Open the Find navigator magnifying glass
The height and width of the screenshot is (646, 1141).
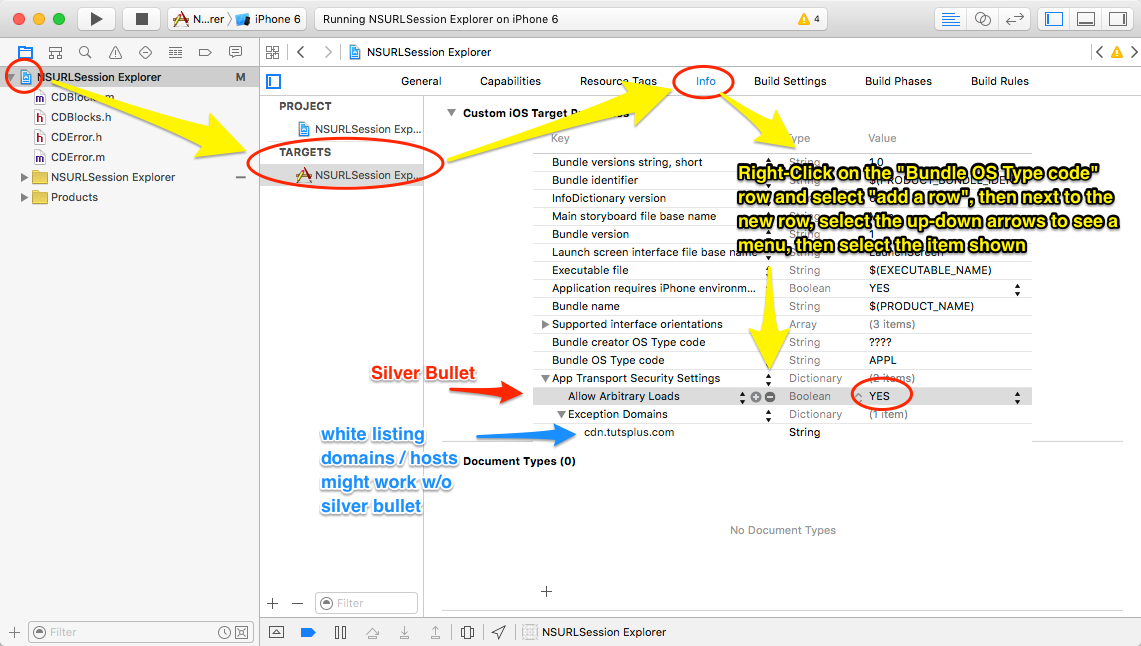(x=85, y=52)
